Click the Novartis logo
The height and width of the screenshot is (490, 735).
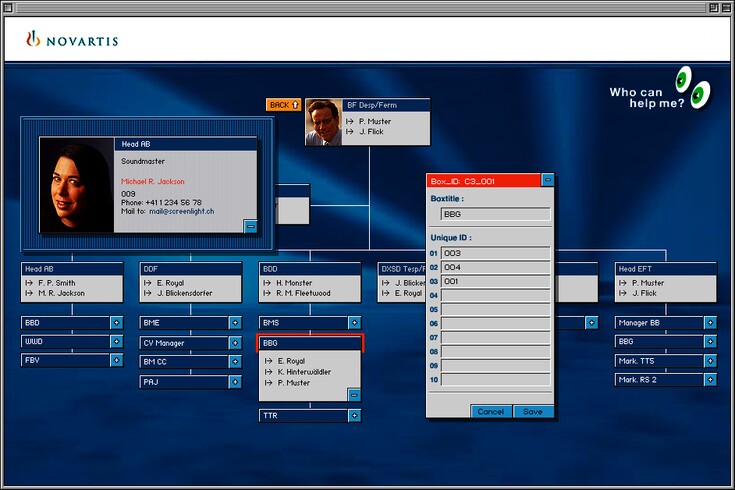[72, 40]
